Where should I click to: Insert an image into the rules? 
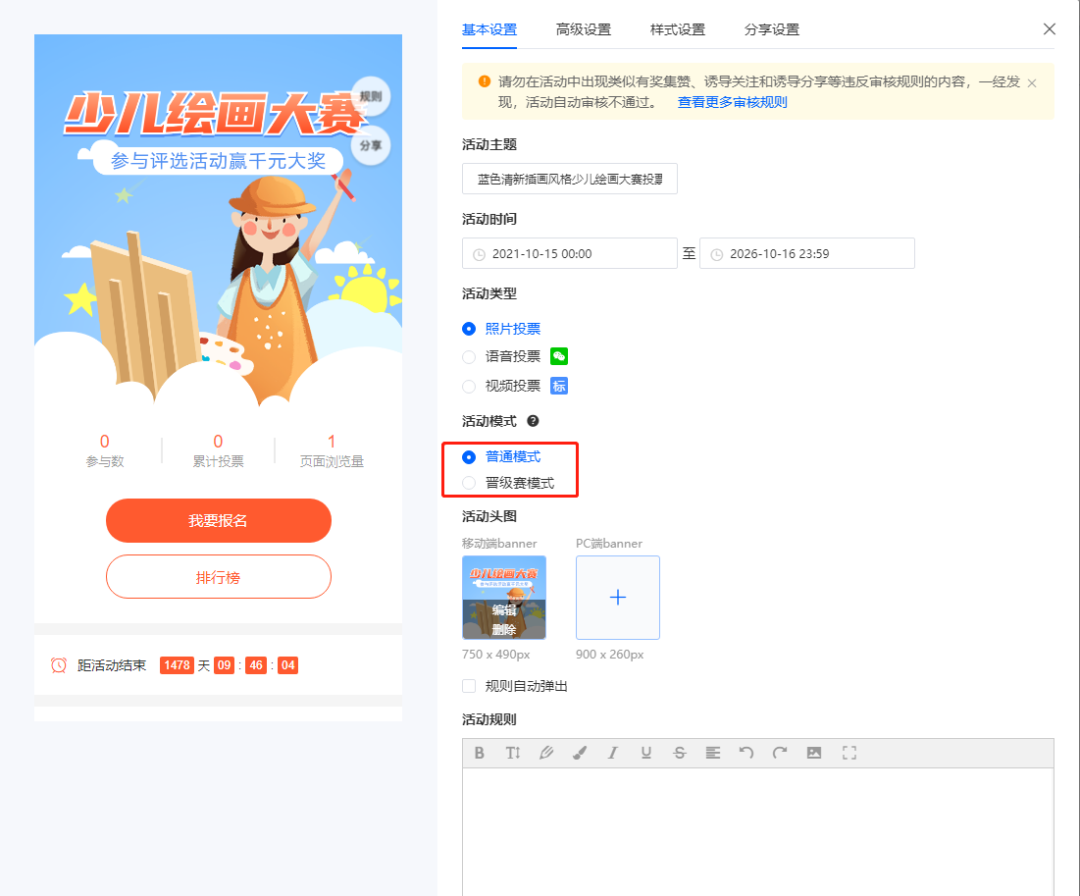click(x=814, y=753)
